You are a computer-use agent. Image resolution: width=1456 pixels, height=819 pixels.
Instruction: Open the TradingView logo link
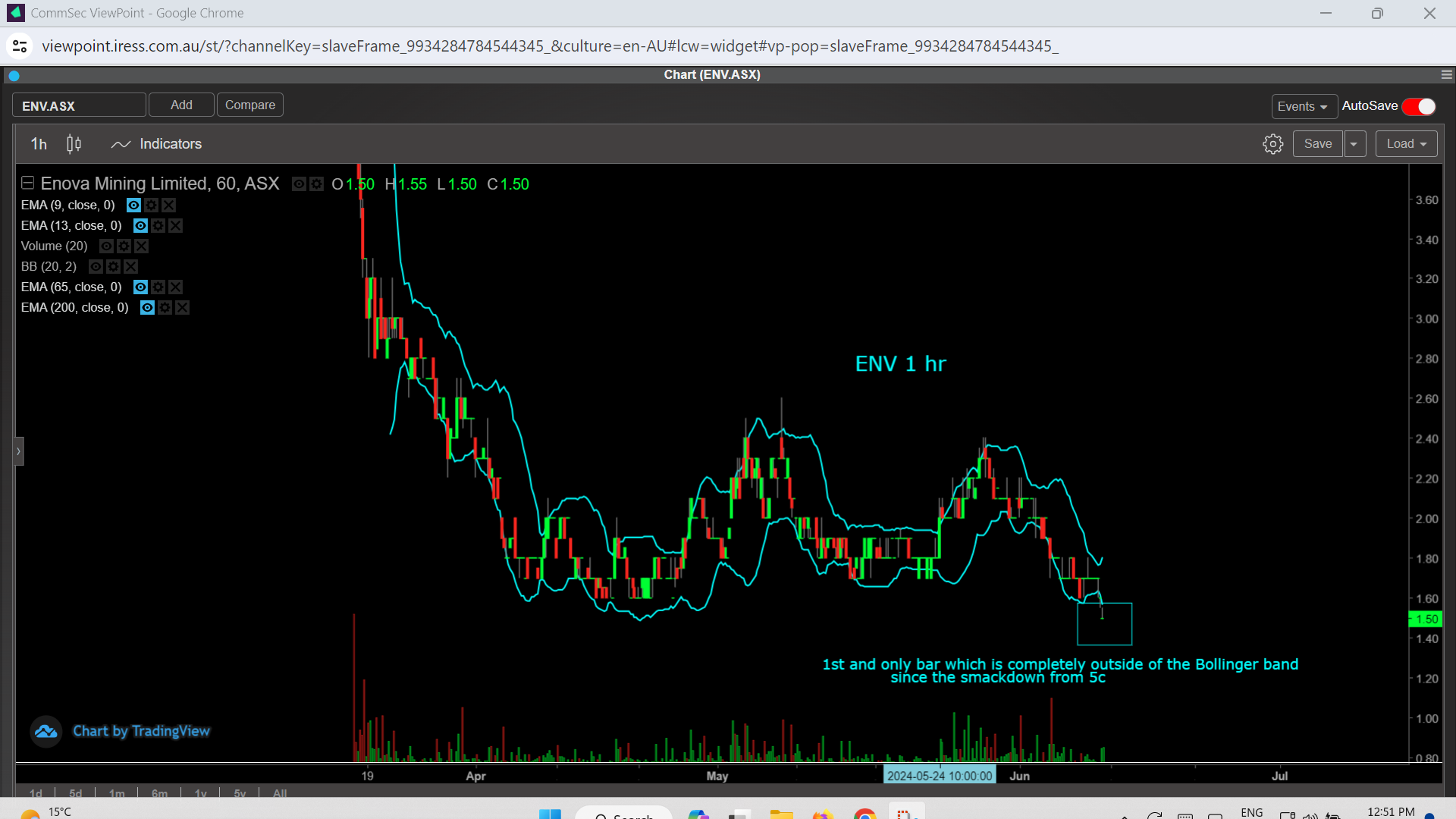click(x=45, y=732)
